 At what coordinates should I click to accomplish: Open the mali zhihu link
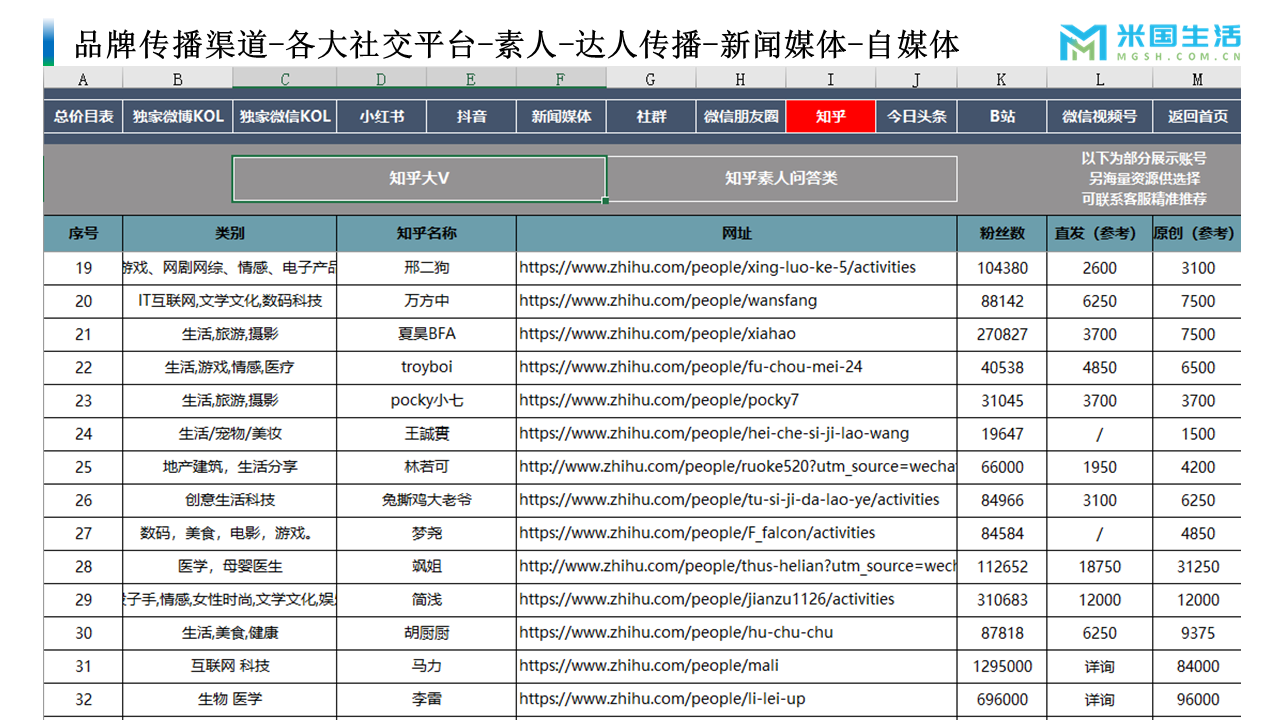[649, 665]
